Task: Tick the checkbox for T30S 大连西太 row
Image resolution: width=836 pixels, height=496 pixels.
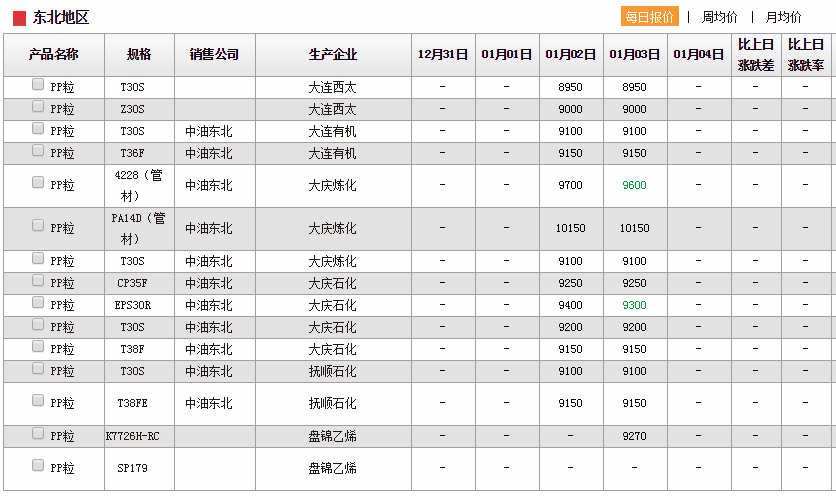Action: coord(38,84)
